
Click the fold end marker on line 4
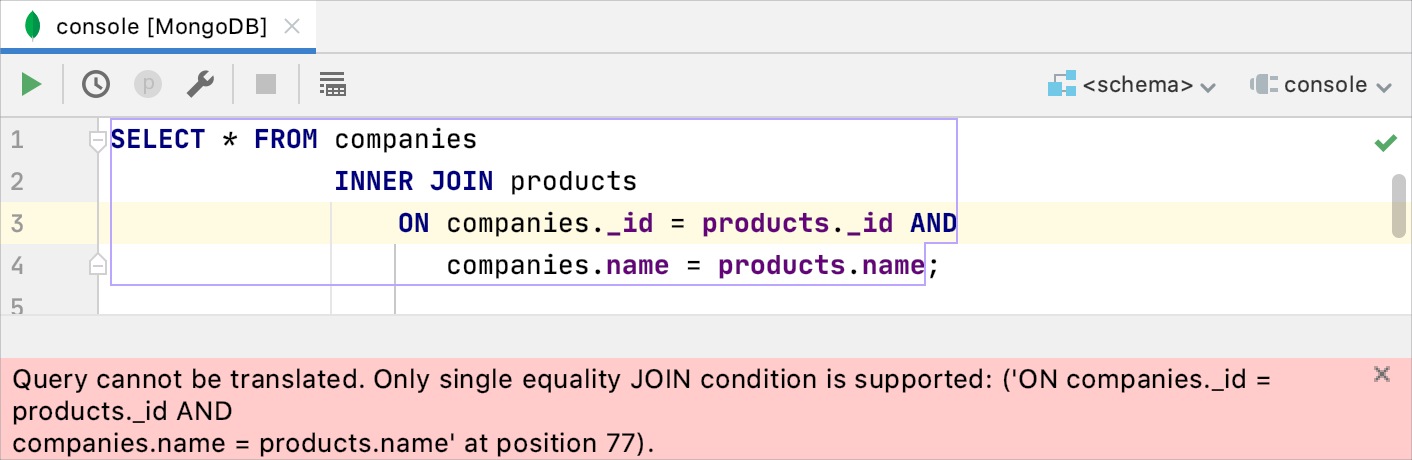coord(98,264)
